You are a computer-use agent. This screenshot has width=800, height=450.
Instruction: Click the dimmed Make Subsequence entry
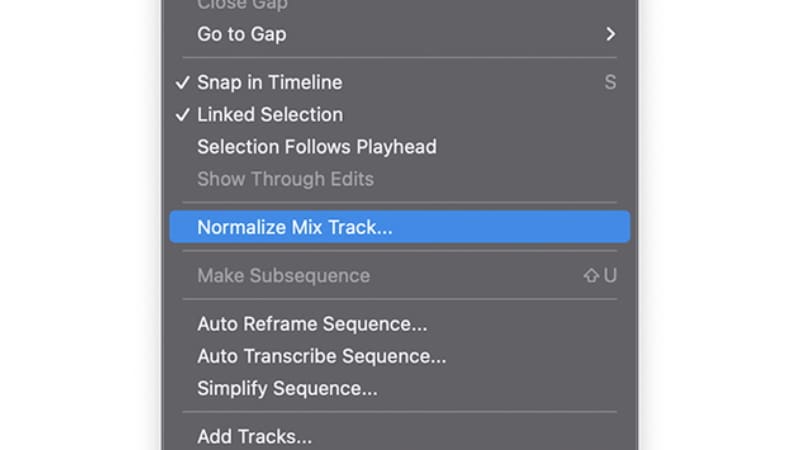click(x=283, y=276)
